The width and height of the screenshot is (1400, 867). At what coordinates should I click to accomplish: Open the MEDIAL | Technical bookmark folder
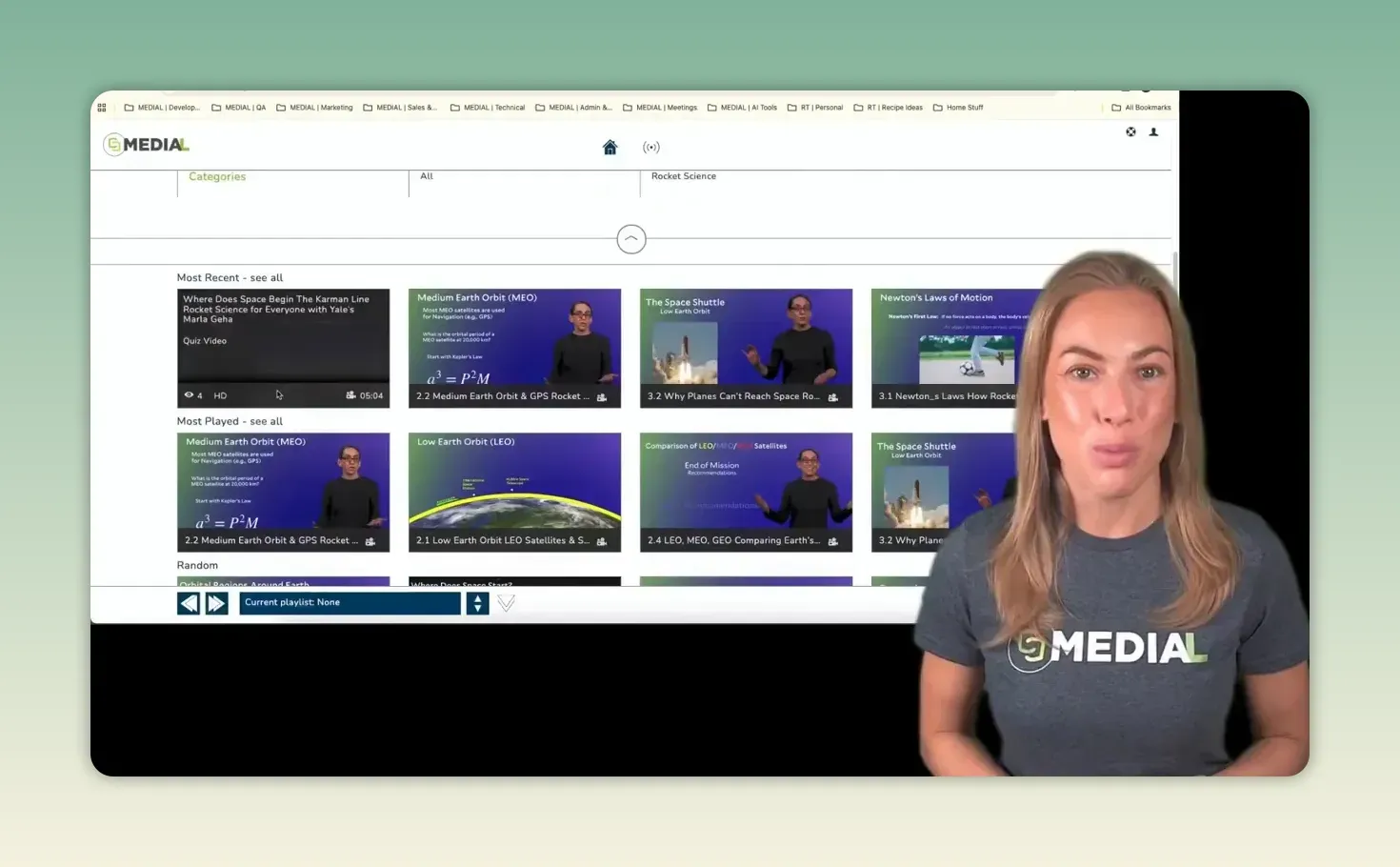[488, 108]
